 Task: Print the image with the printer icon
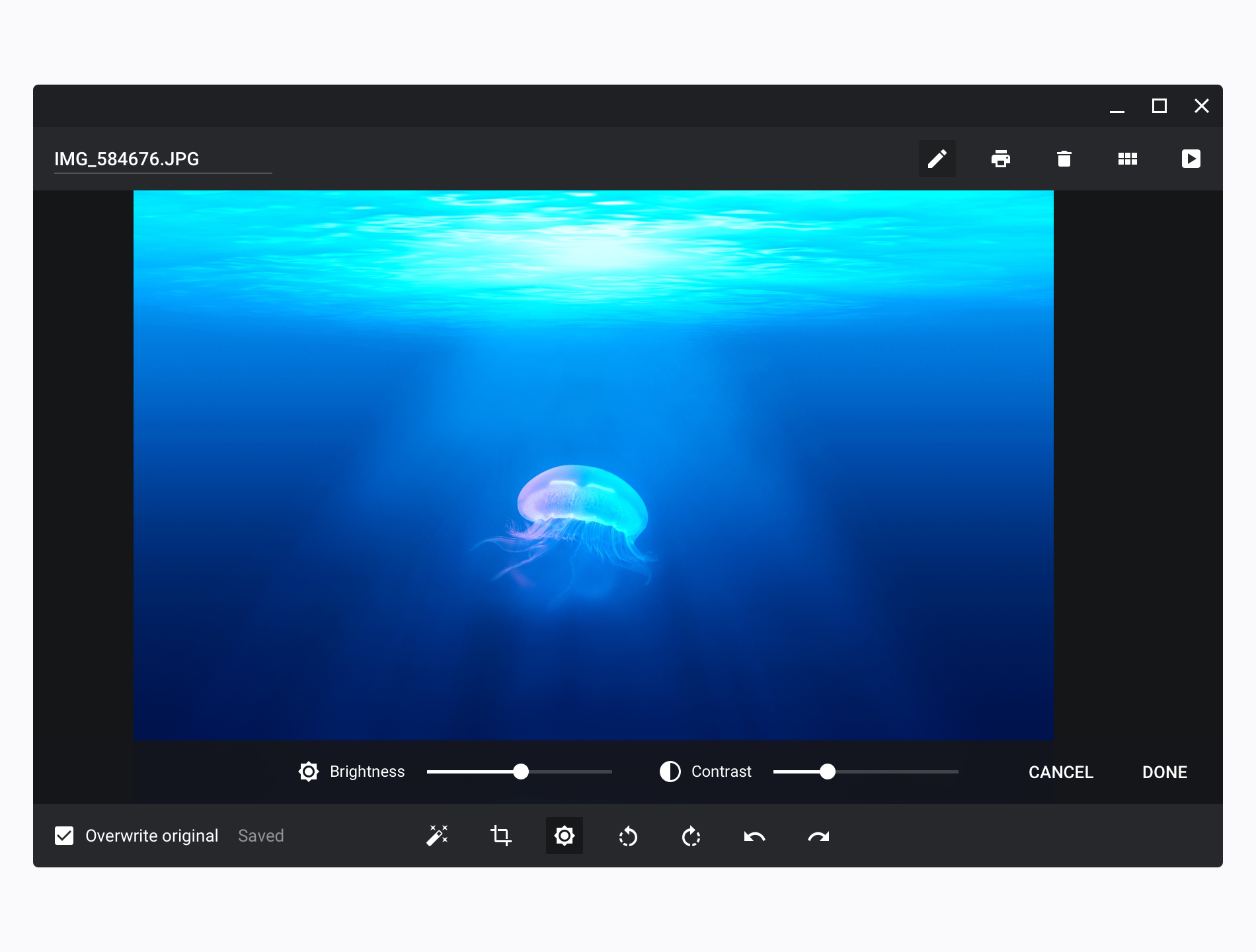(1000, 159)
